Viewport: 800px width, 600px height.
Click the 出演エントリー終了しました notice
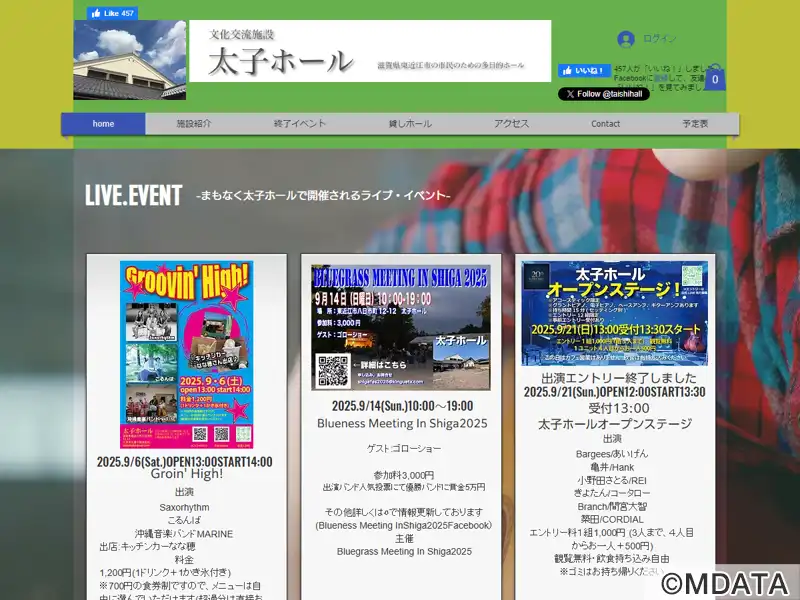(x=618, y=378)
